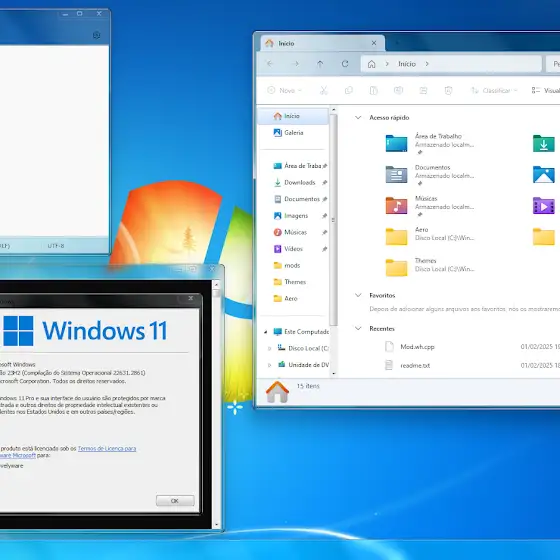
Task: Click the pin icon beside Downloads in sidebar
Action: coord(324,182)
